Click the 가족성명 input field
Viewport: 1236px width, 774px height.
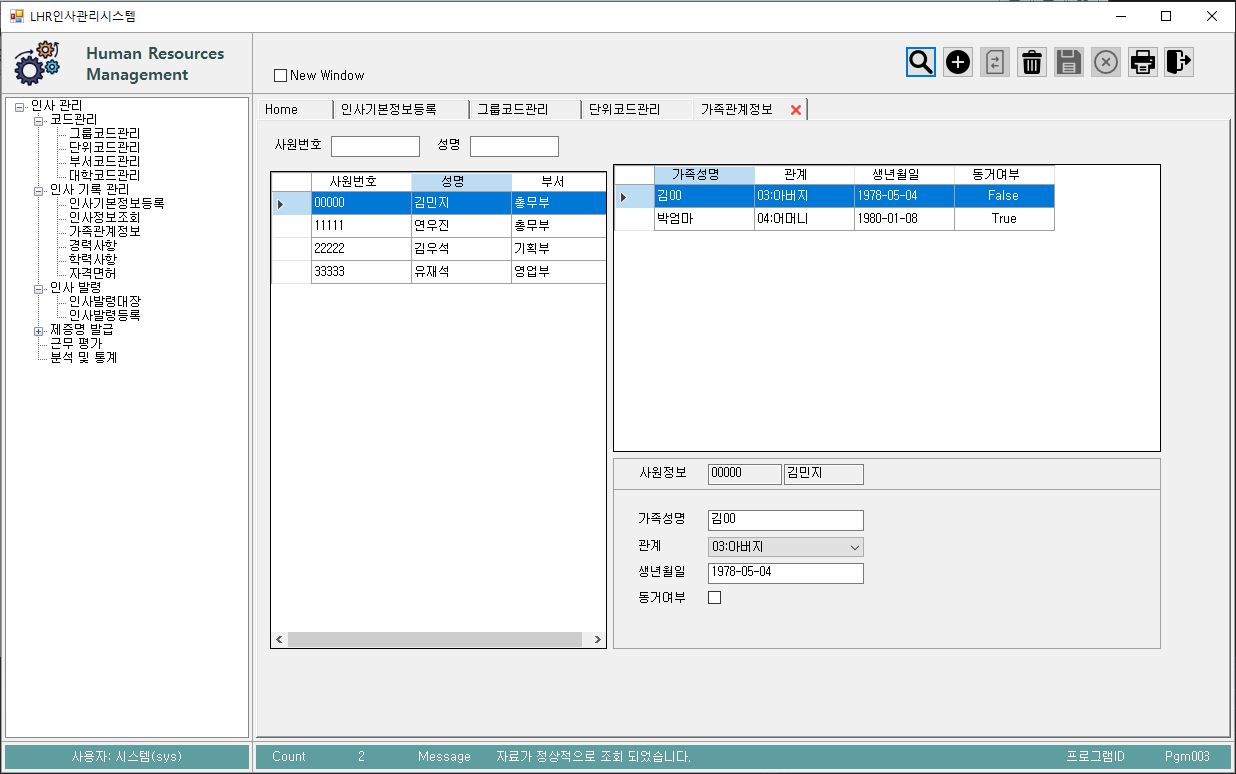785,520
